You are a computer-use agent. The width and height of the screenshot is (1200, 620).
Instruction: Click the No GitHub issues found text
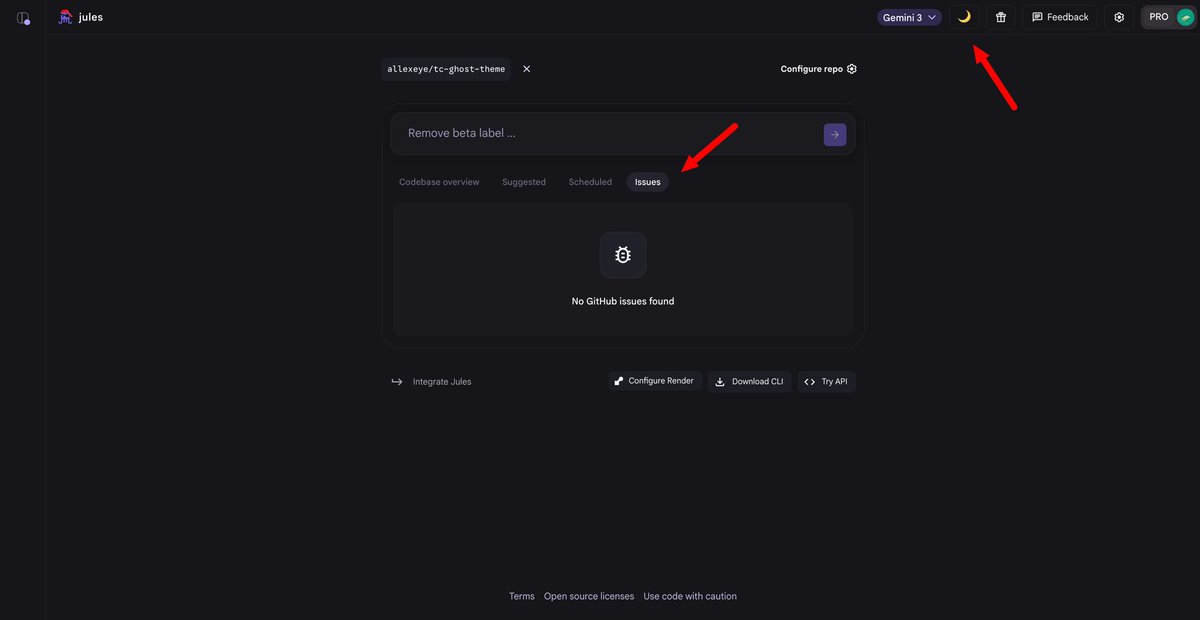(x=623, y=301)
